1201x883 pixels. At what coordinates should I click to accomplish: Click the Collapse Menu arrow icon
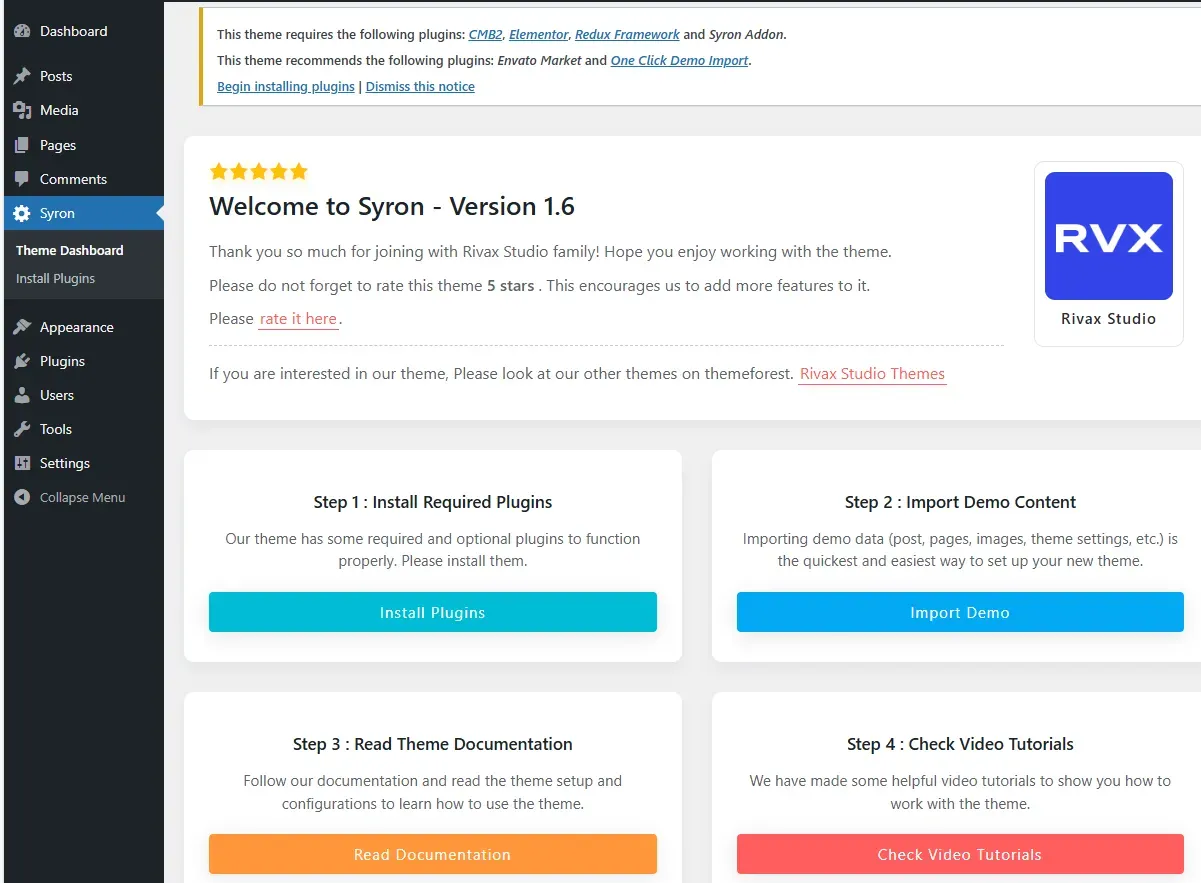pos(22,497)
